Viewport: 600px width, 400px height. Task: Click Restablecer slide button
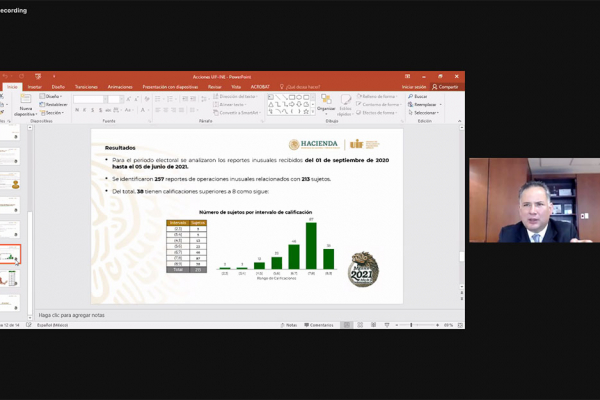pyautogui.click(x=53, y=104)
